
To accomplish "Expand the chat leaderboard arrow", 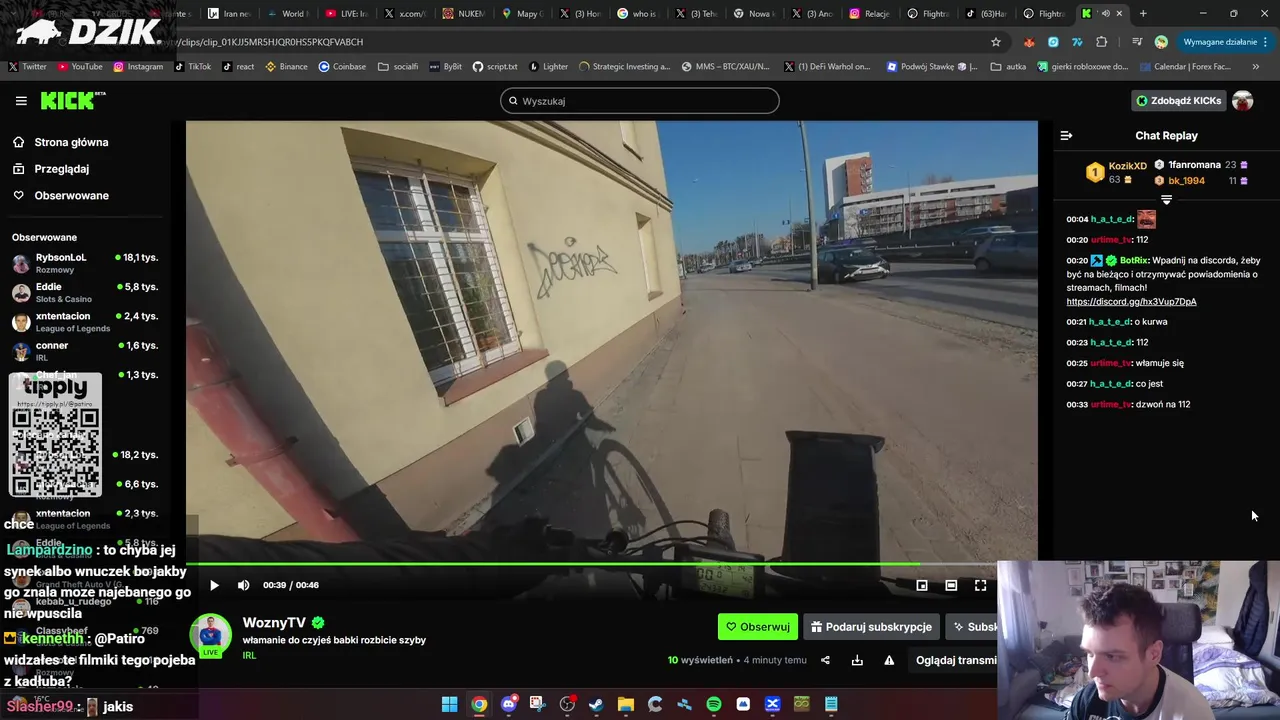I will [x=1166, y=200].
